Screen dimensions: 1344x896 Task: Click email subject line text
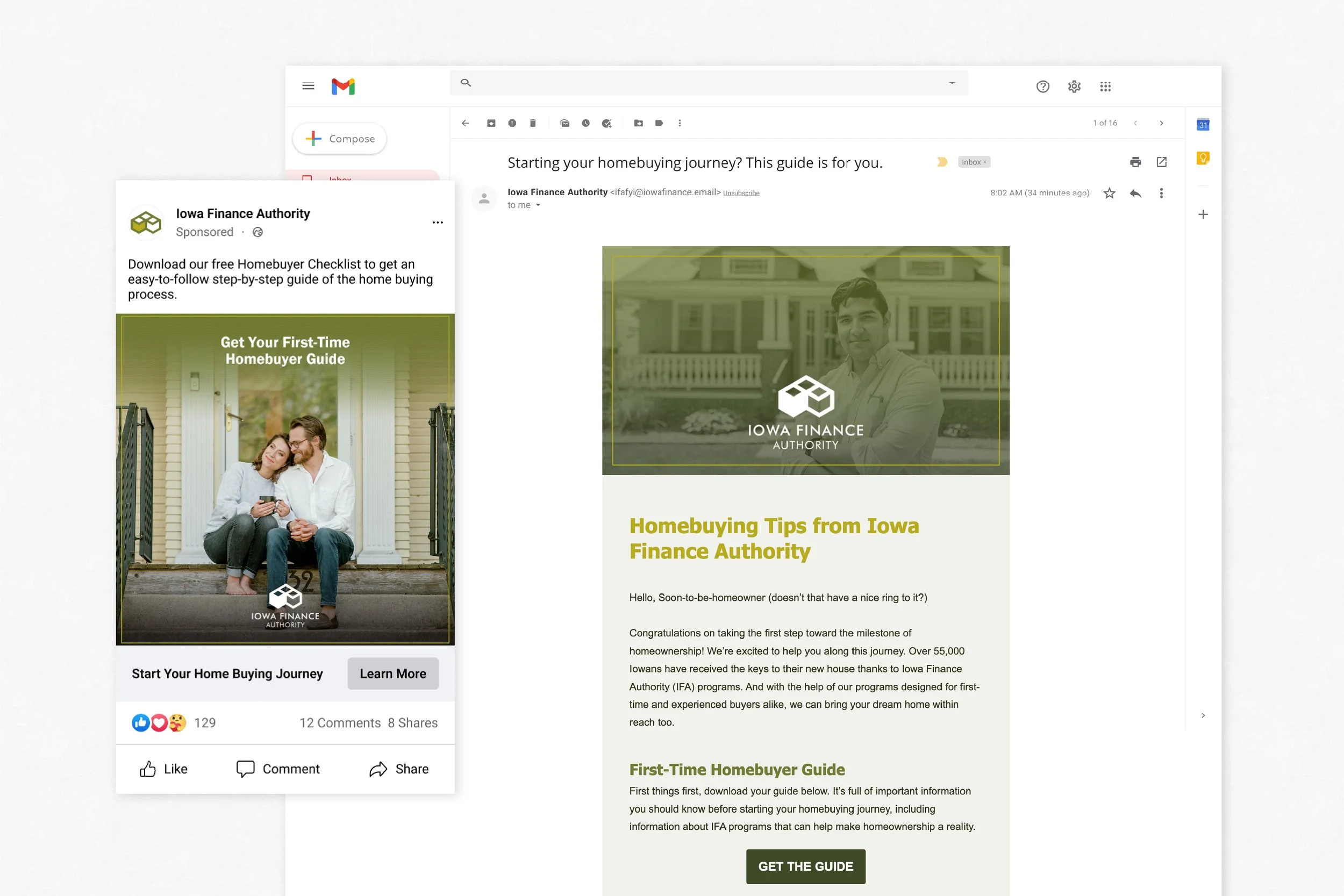coord(695,163)
